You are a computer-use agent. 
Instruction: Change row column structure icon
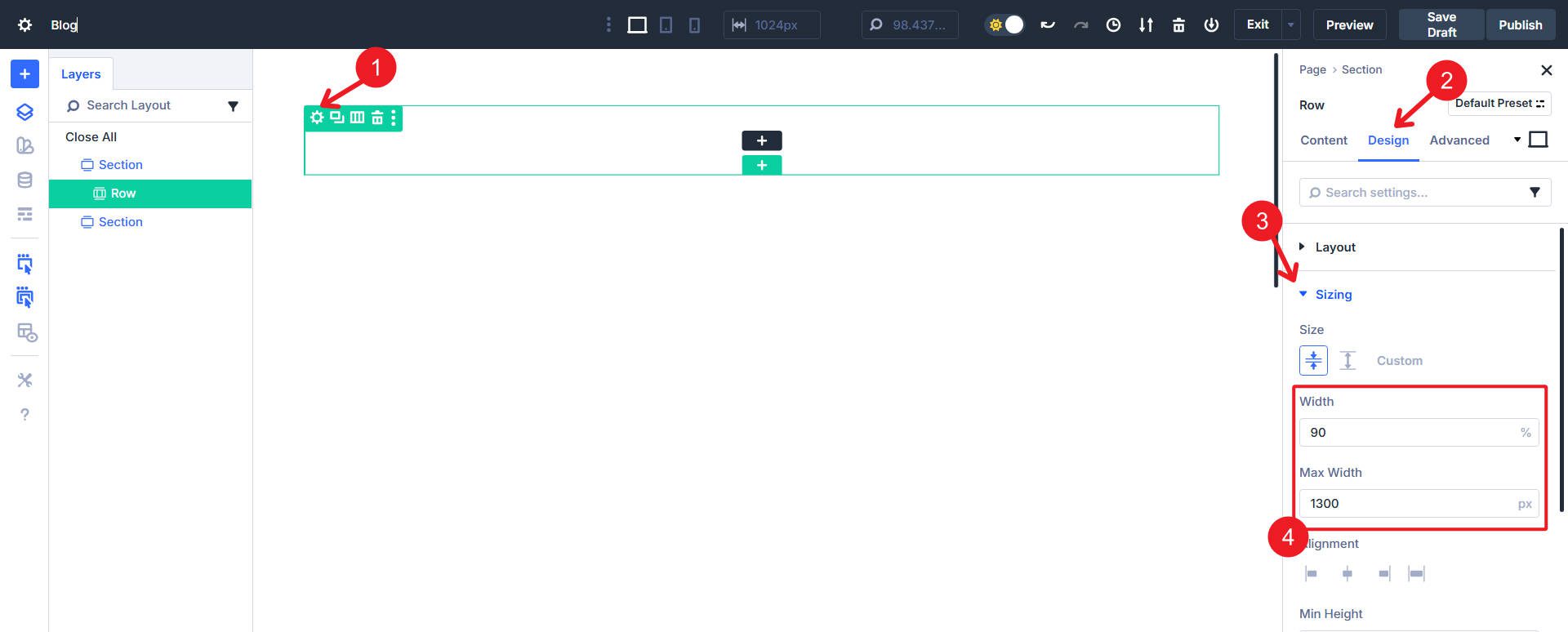[x=357, y=118]
